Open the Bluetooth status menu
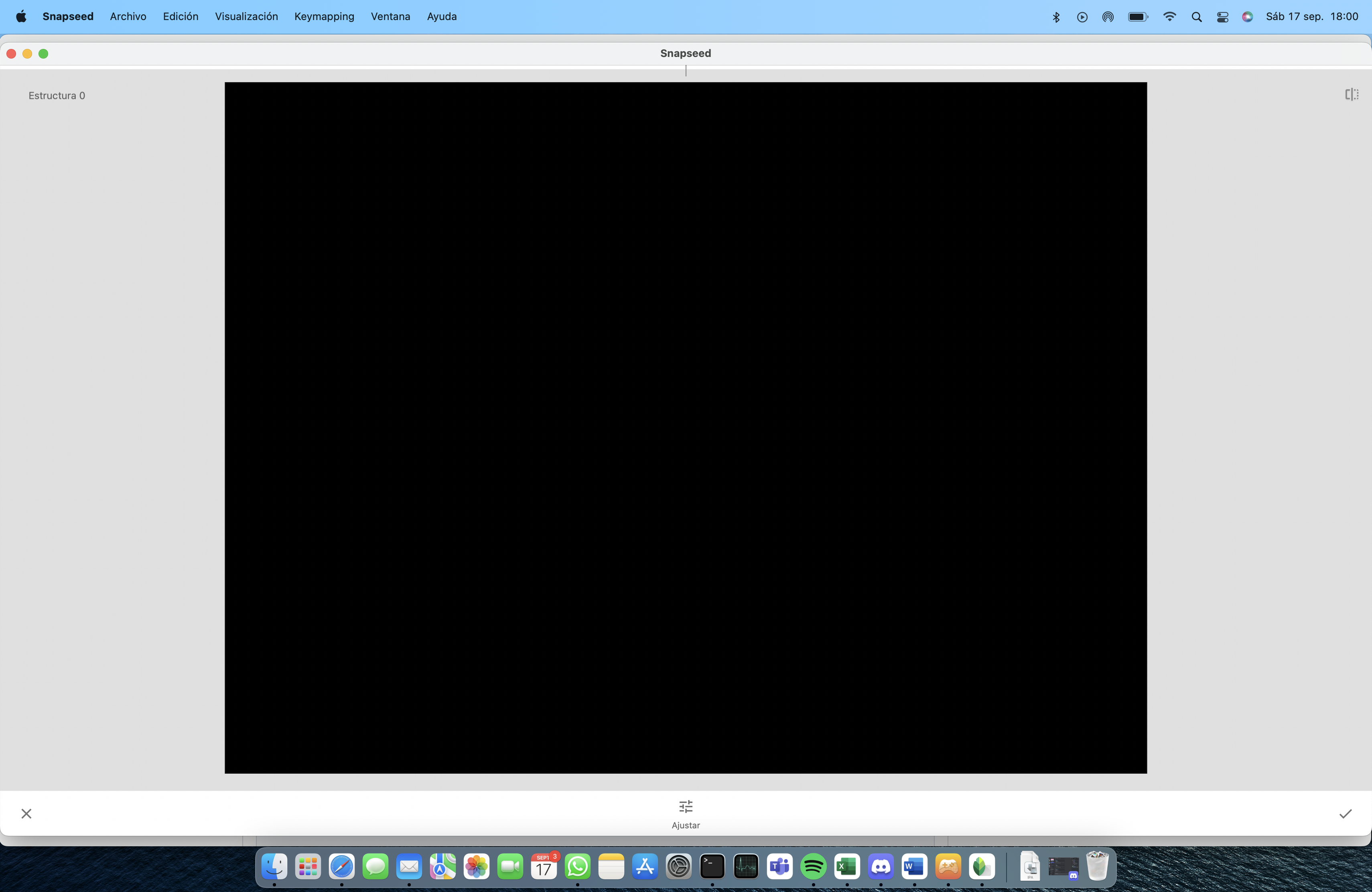1372x892 pixels. point(1055,17)
